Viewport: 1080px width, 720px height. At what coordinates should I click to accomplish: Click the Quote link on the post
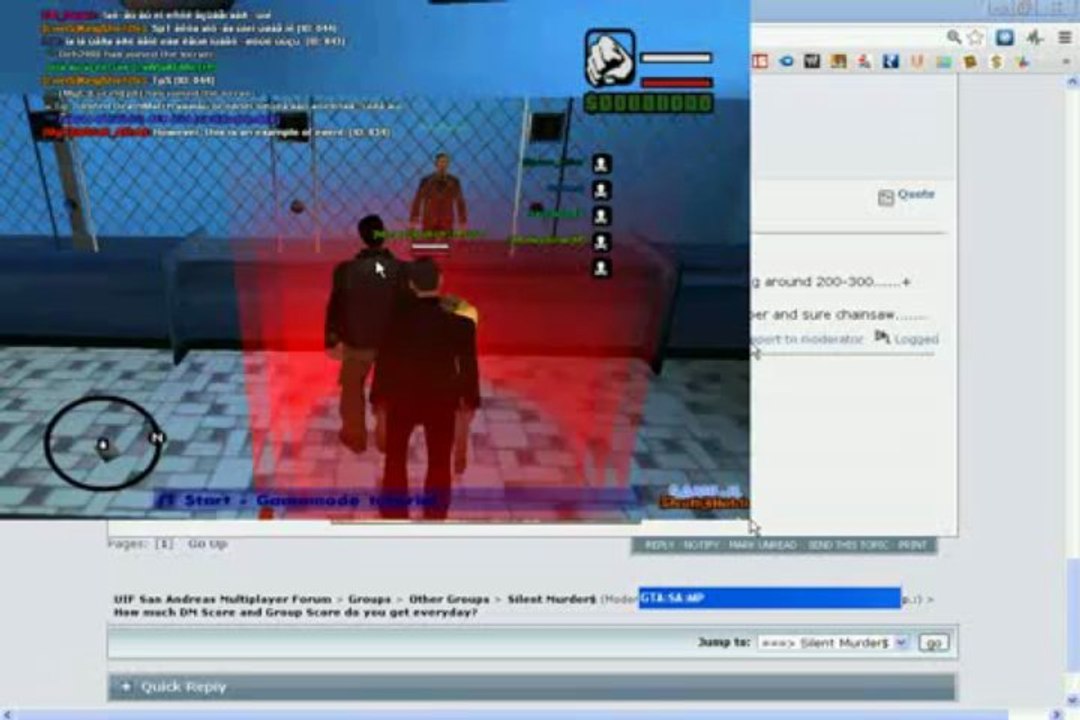(x=916, y=194)
